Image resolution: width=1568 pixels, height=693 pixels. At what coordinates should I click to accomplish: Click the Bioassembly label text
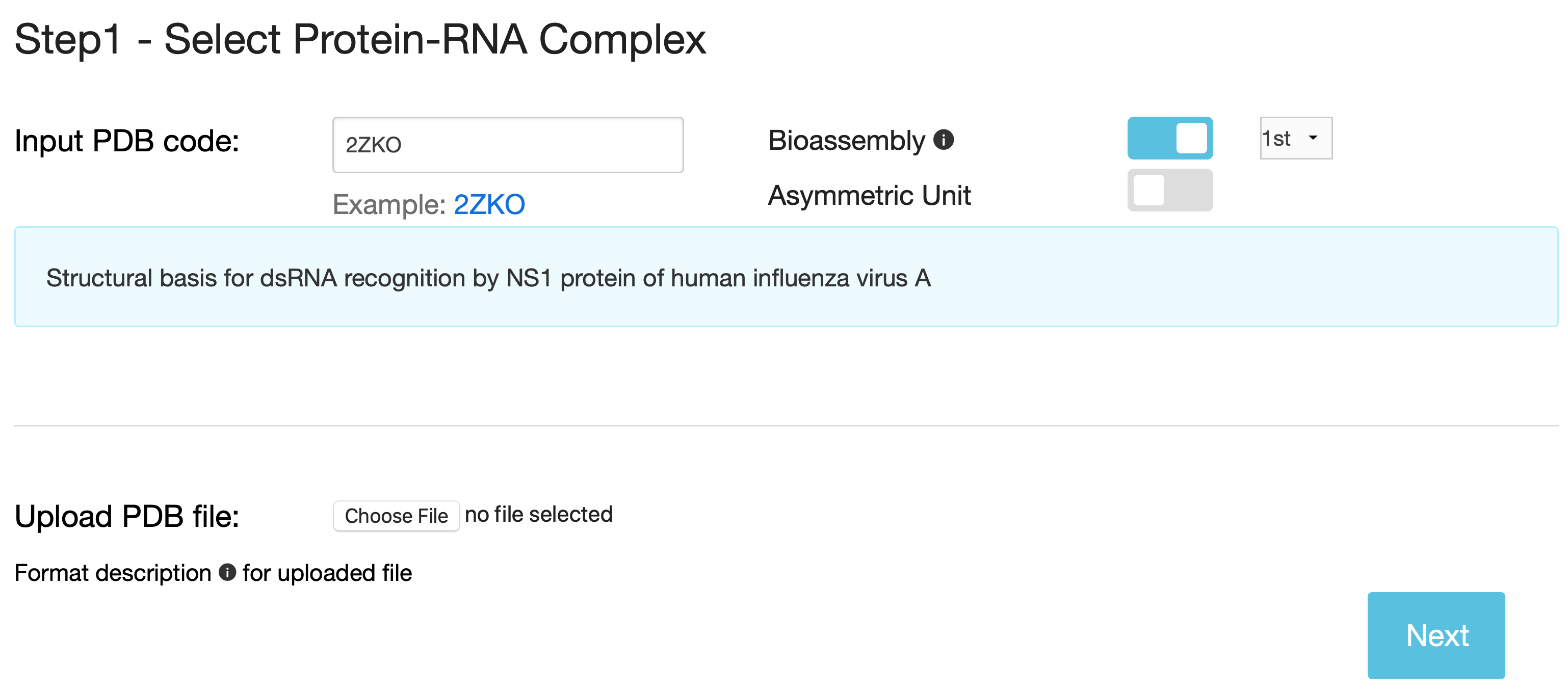pos(846,141)
